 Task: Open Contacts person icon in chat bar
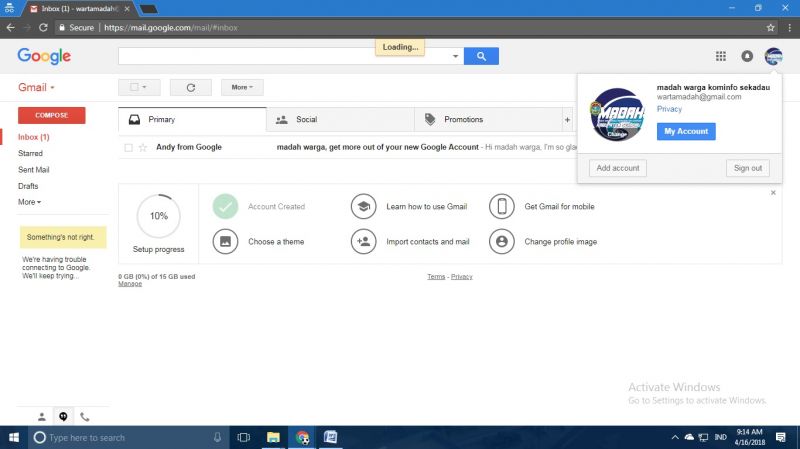(42, 417)
